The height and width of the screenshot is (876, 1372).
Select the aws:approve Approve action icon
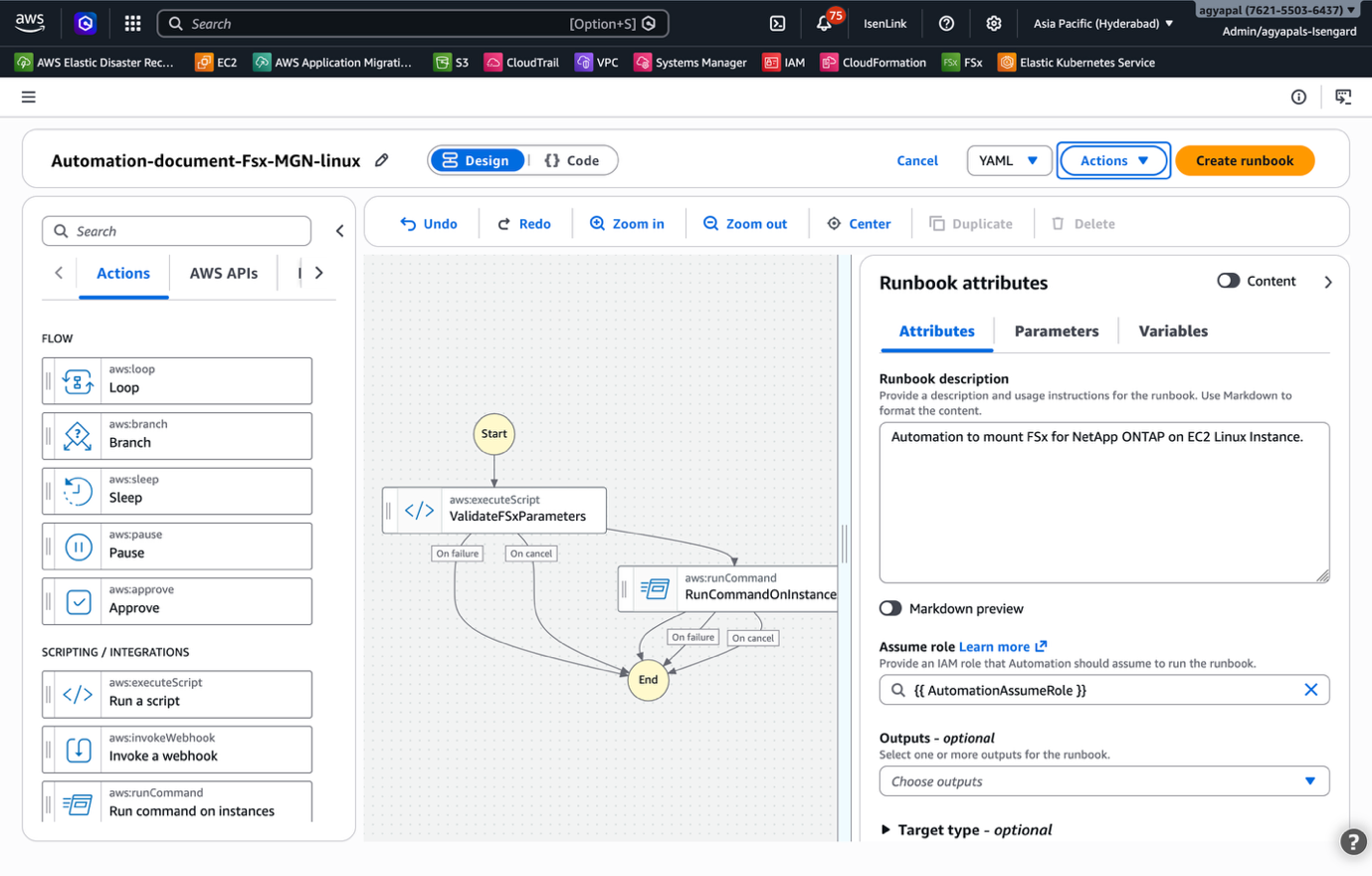(78, 601)
